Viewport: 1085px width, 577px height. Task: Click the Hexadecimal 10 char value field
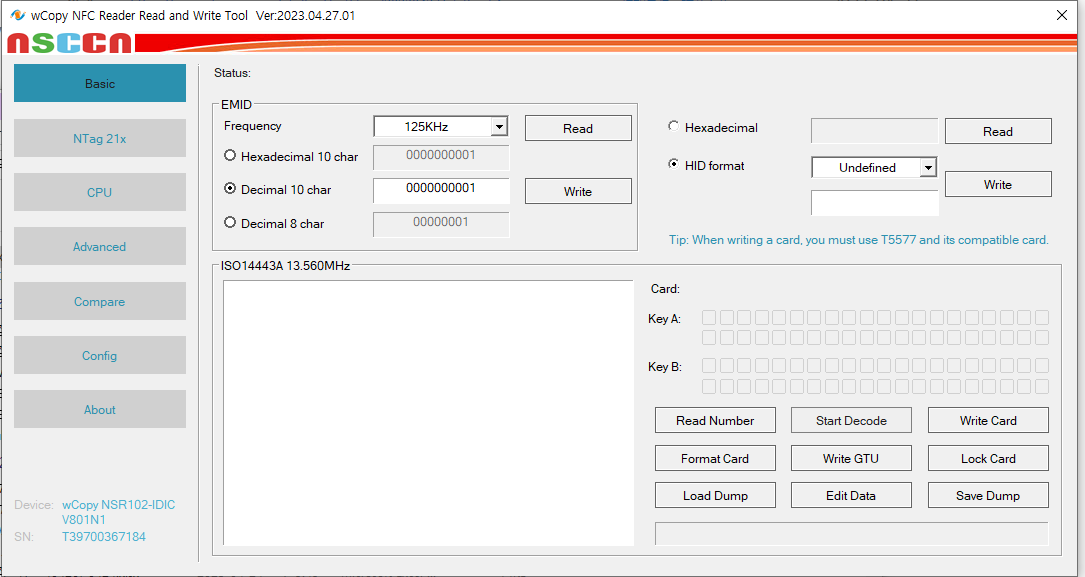[x=441, y=157]
